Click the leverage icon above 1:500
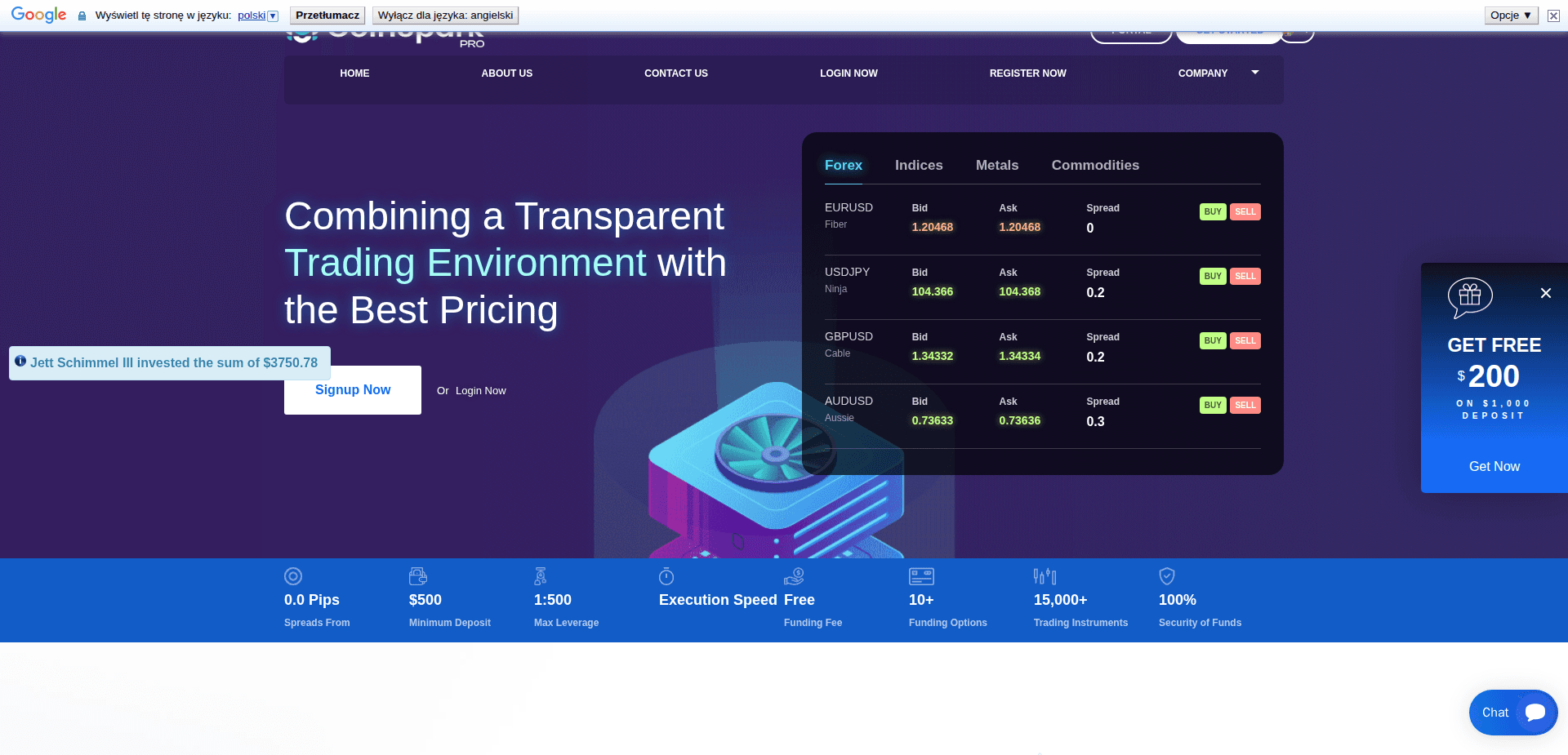Image resolution: width=1568 pixels, height=755 pixels. pos(541,576)
